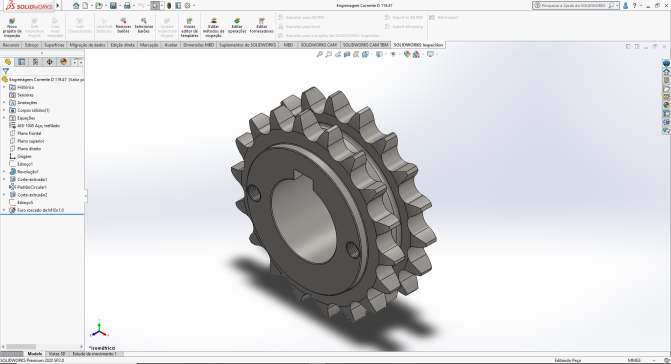Select Plano frontal in feature tree

(29, 133)
